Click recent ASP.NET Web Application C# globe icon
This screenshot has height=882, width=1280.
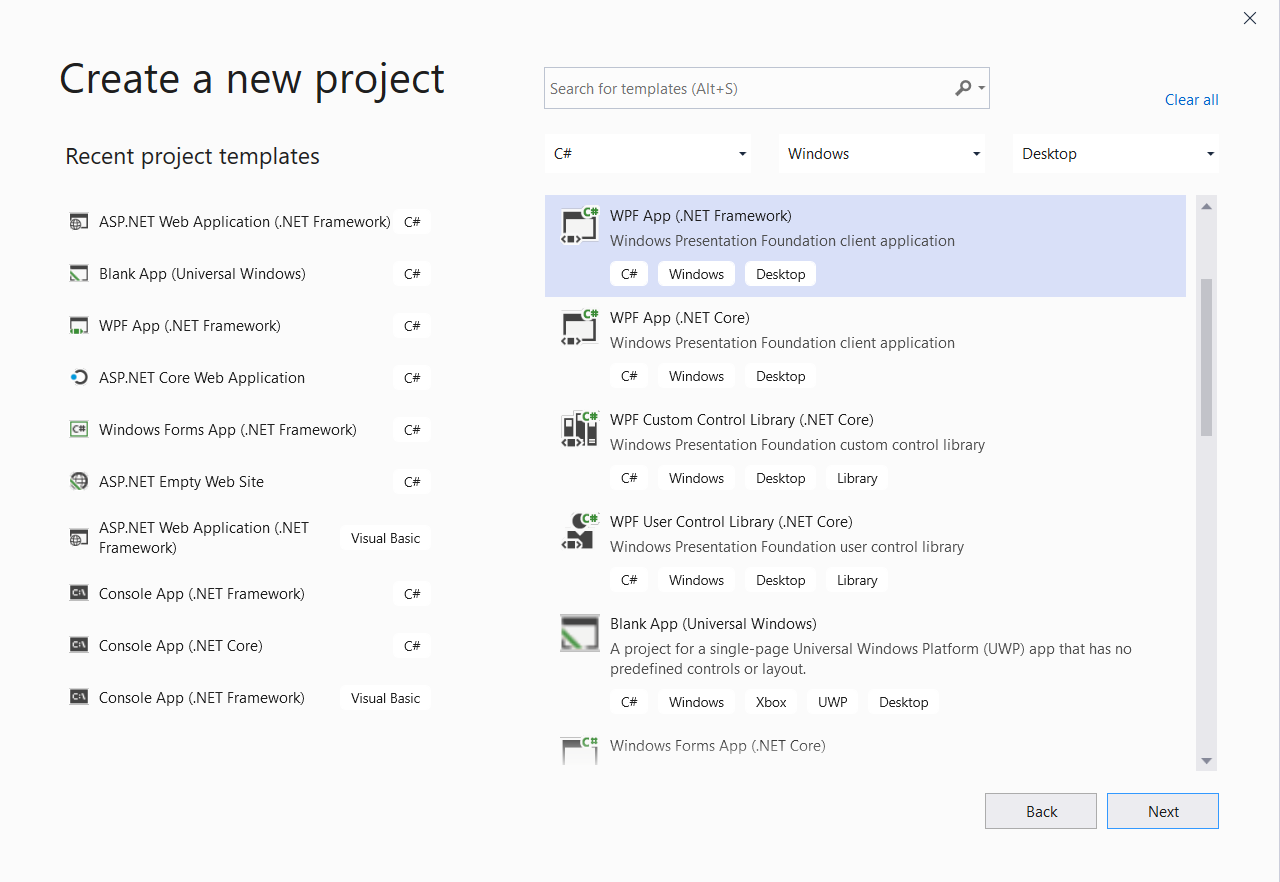pos(79,222)
